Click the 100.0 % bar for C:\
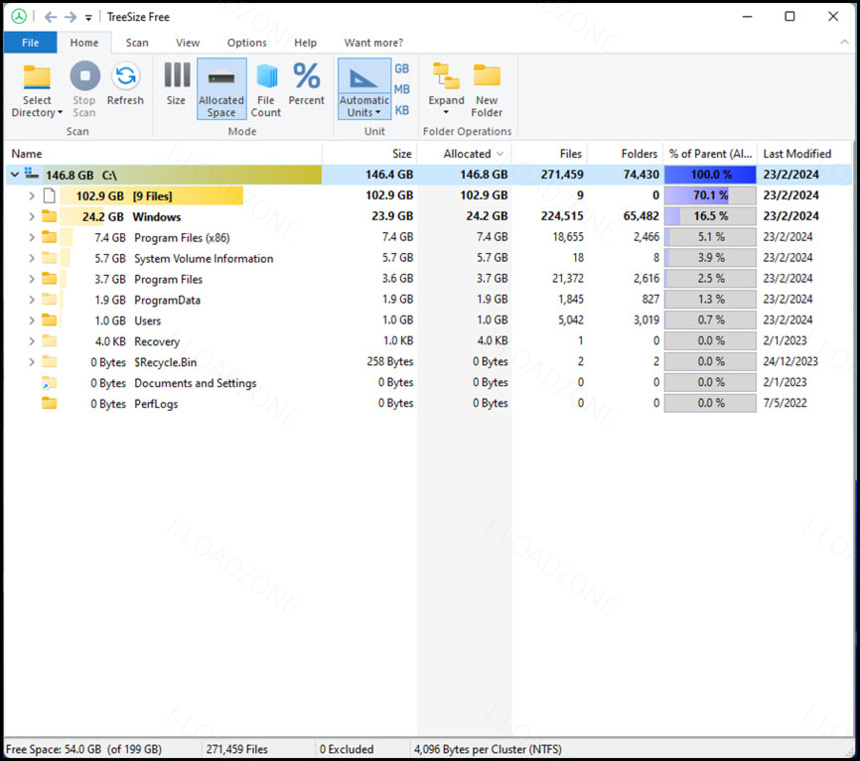This screenshot has width=860, height=761. coord(710,174)
